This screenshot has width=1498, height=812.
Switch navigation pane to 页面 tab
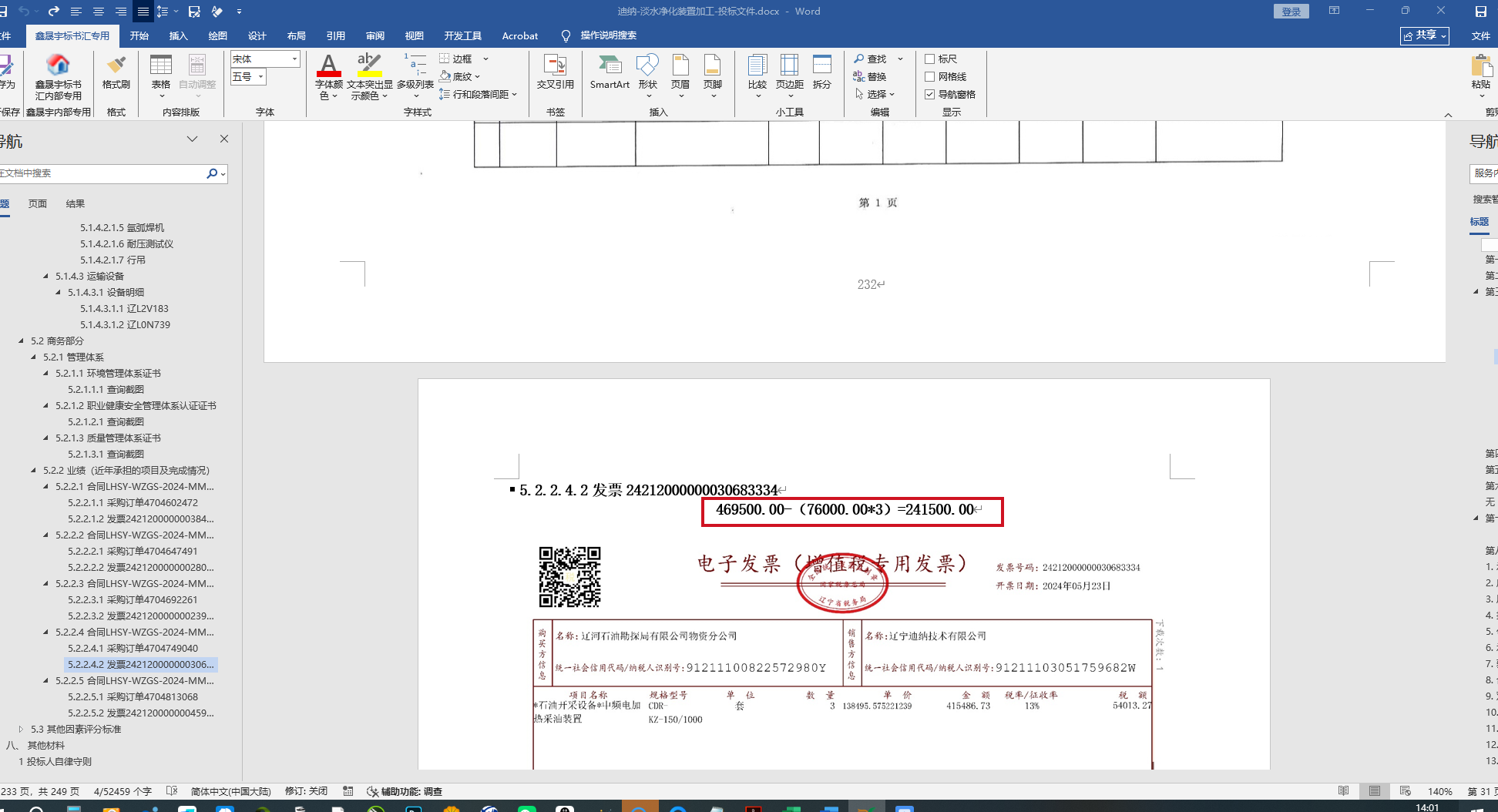38,203
